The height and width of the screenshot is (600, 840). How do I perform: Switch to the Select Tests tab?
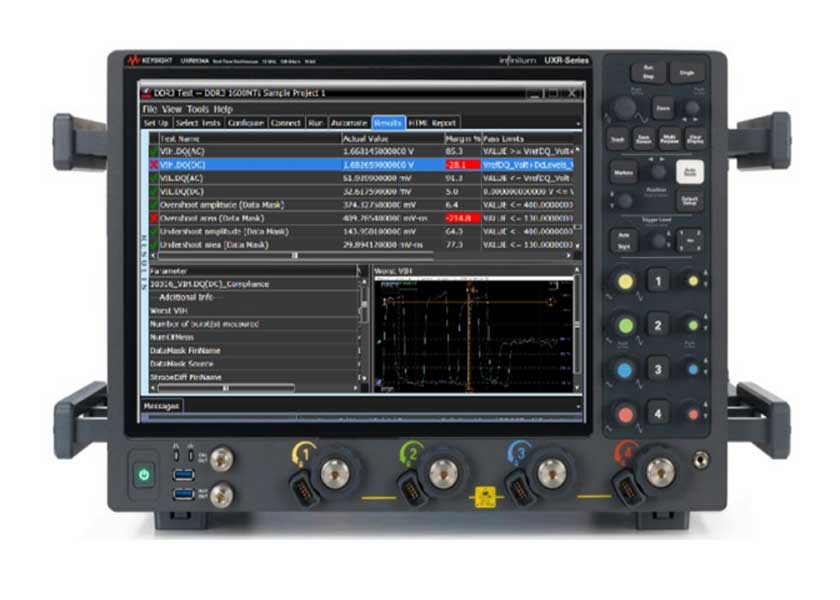198,123
